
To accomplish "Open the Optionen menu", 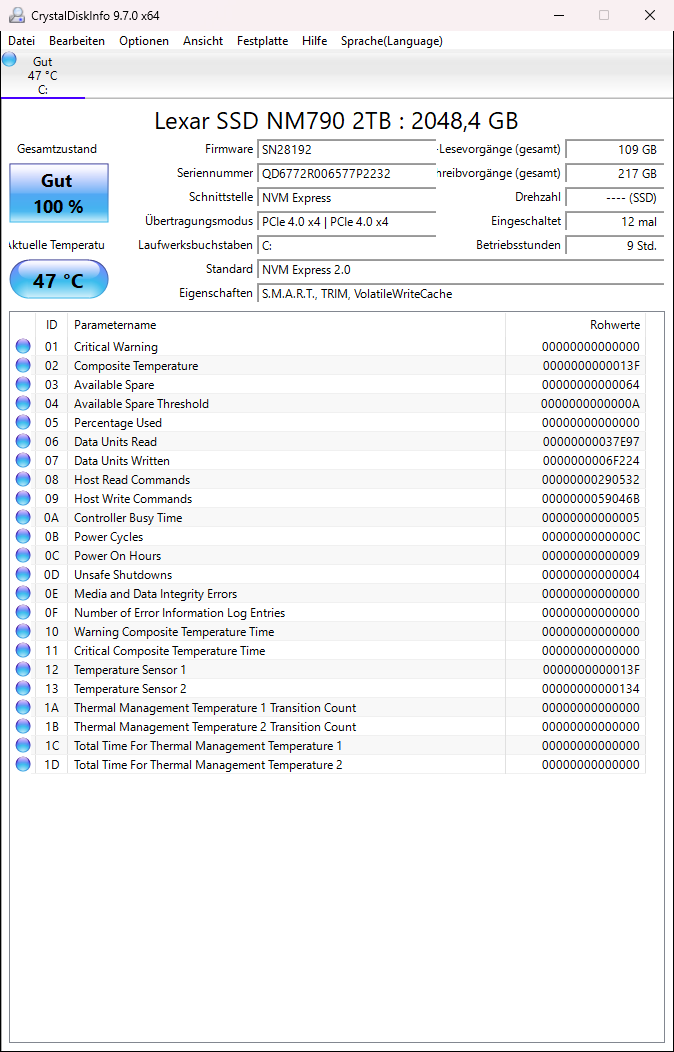I will point(144,41).
